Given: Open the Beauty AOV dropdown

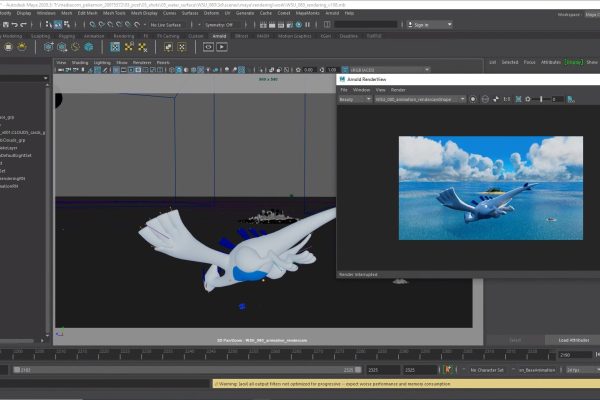Looking at the screenshot, I should pyautogui.click(x=355, y=99).
